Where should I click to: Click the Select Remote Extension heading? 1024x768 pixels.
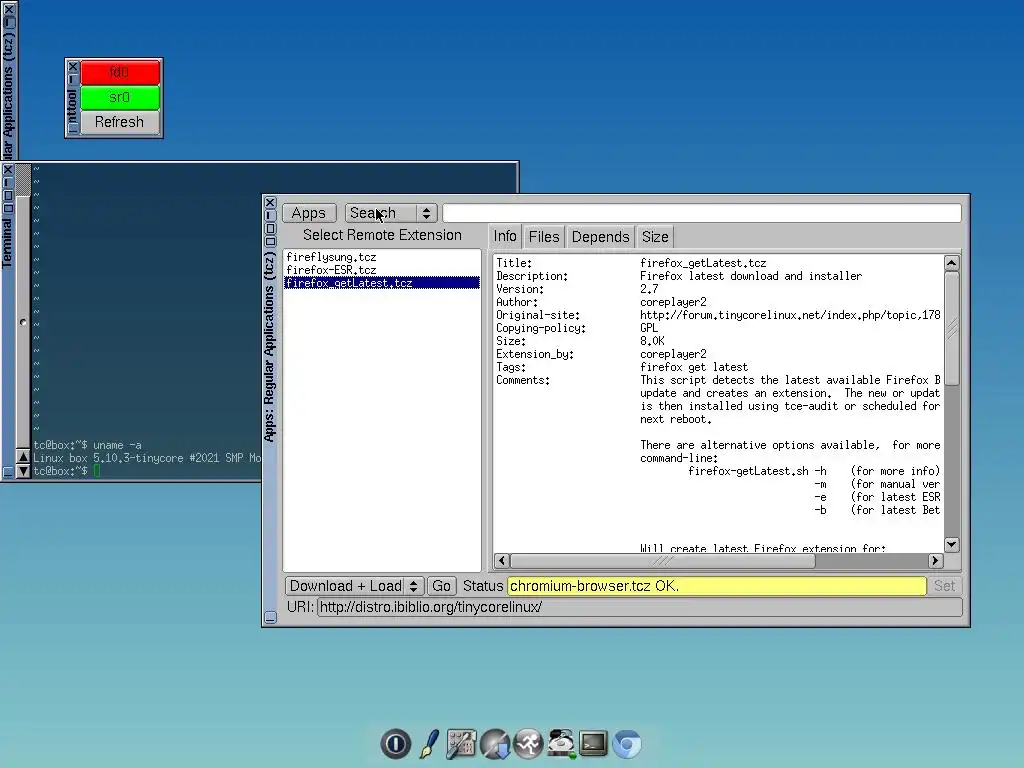click(382, 235)
